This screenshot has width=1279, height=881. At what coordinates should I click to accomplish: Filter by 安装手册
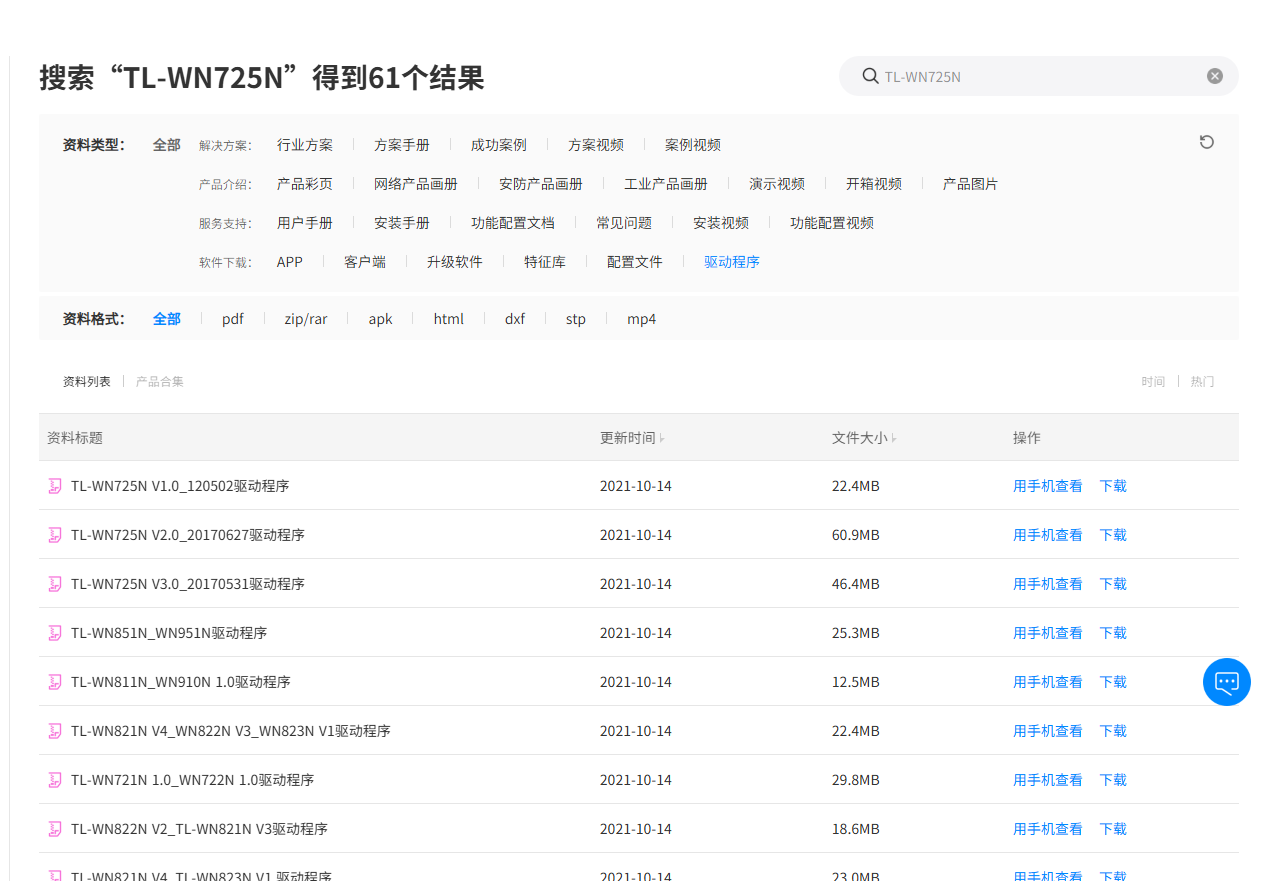click(402, 223)
